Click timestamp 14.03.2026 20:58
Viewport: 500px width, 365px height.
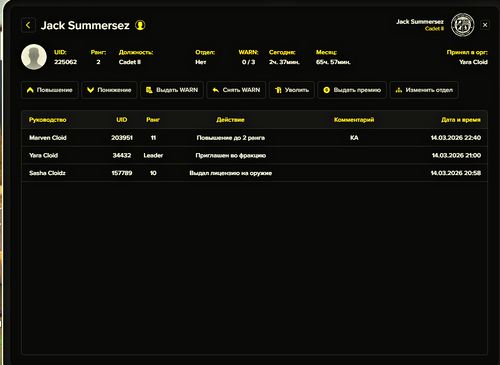pyautogui.click(x=456, y=173)
